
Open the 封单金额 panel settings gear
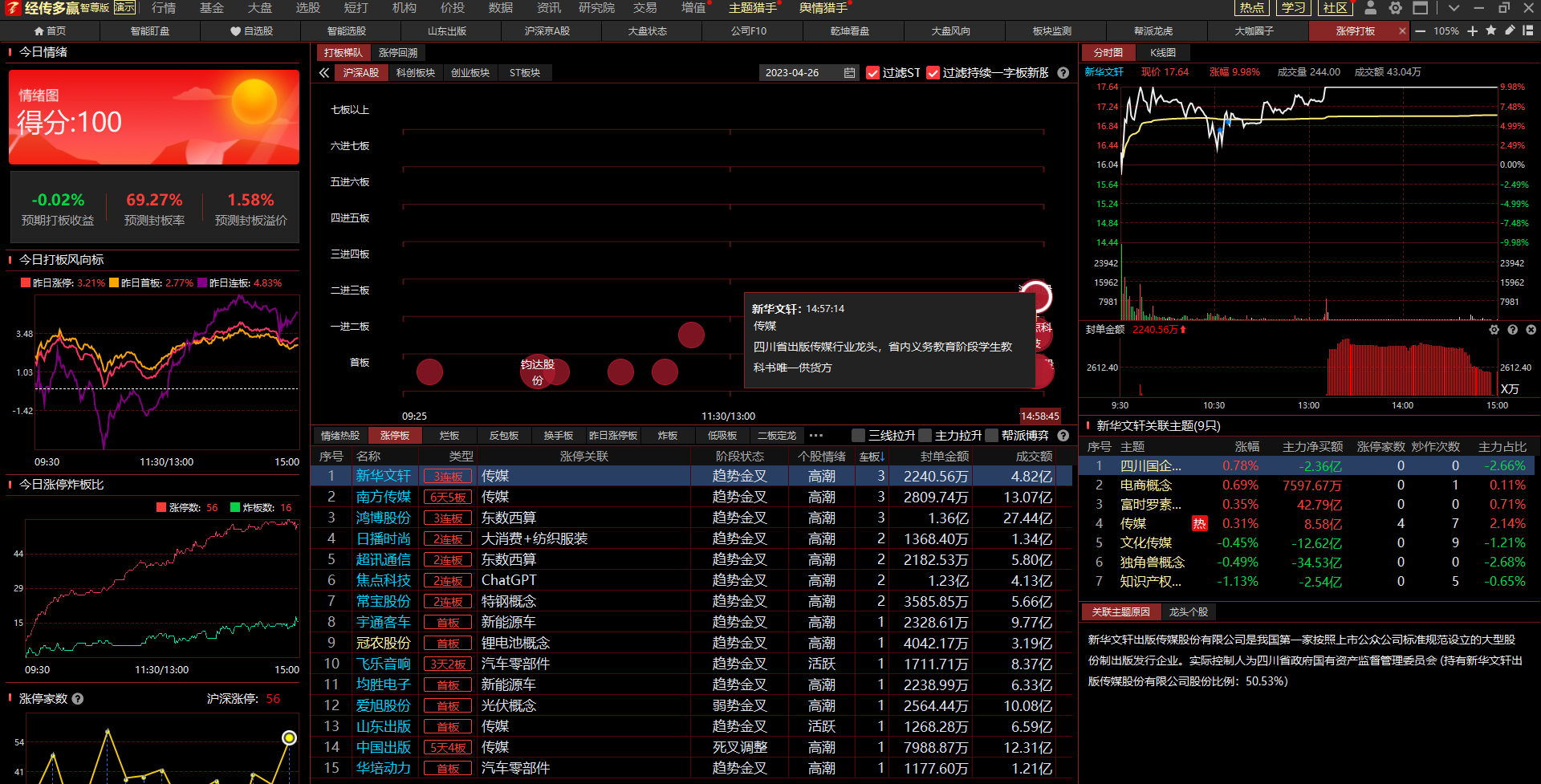click(1494, 330)
